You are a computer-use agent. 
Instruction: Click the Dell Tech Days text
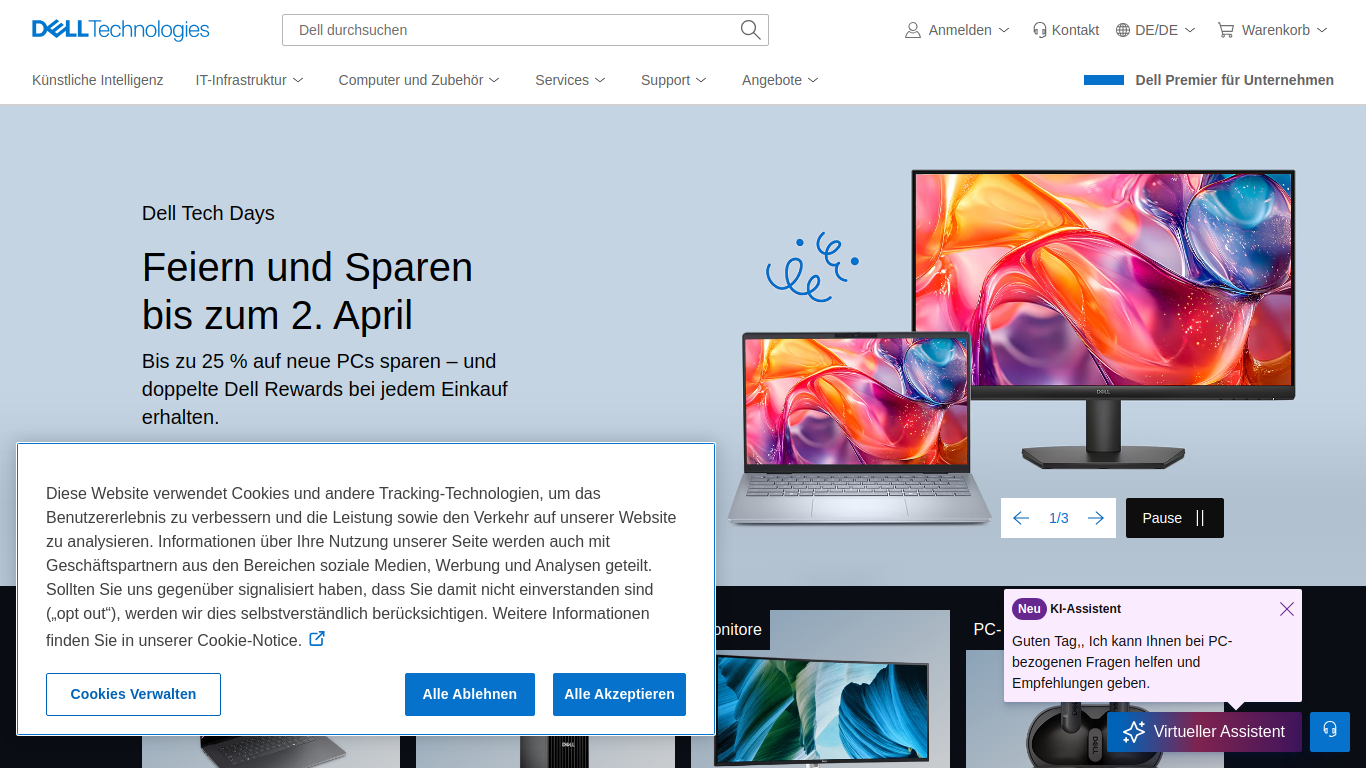[208, 213]
